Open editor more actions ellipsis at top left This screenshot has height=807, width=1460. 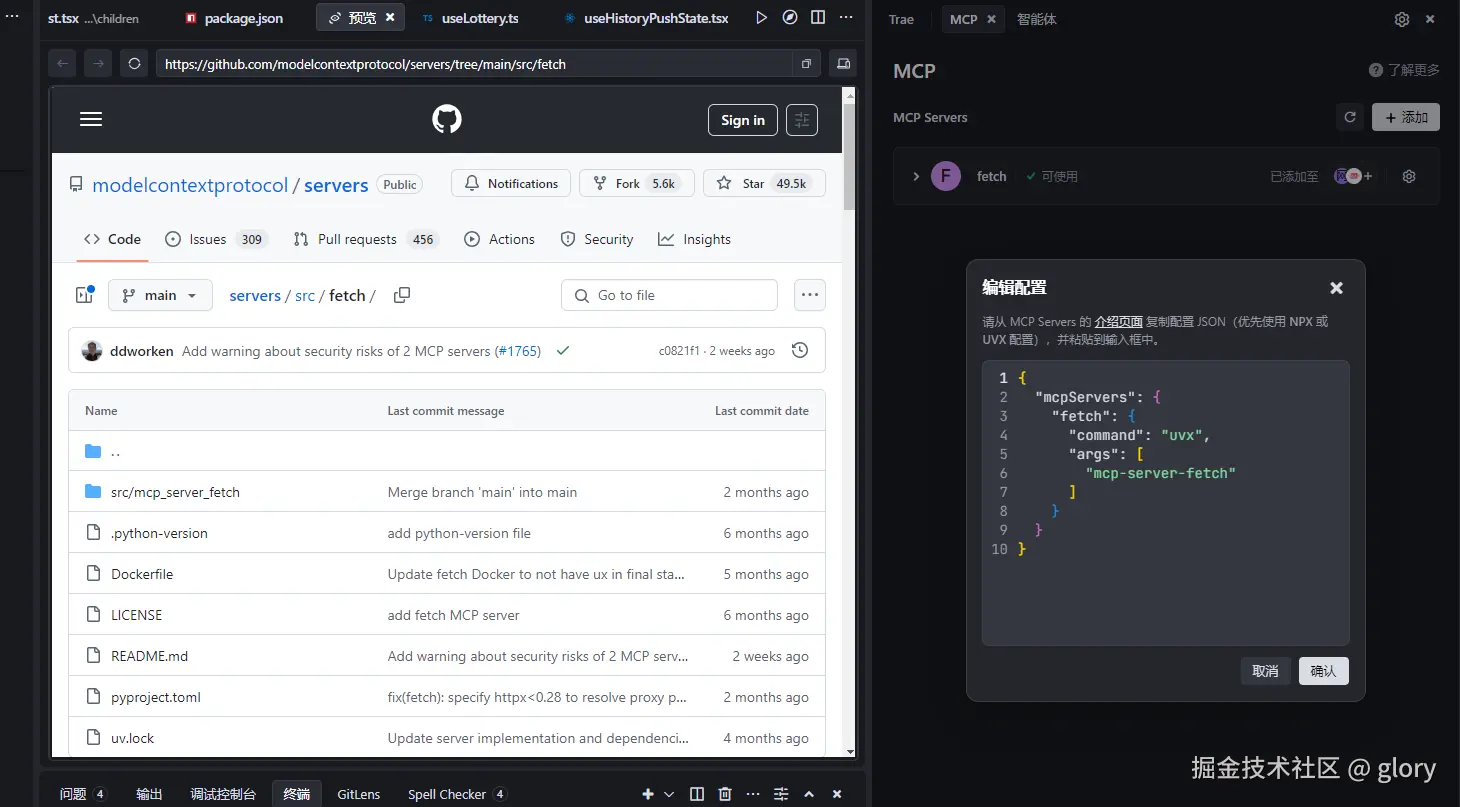tap(12, 18)
